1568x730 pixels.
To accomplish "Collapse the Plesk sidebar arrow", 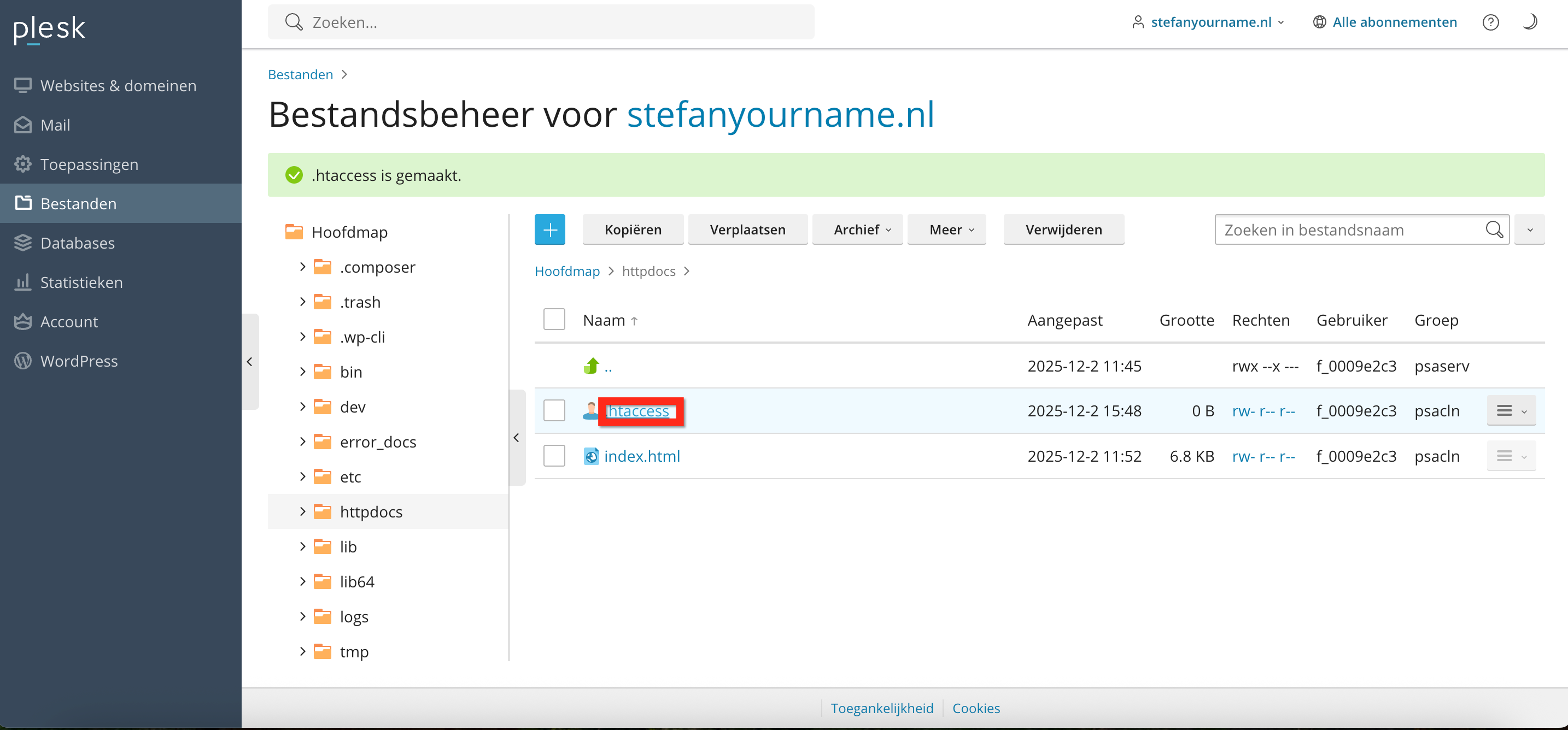I will click(249, 361).
